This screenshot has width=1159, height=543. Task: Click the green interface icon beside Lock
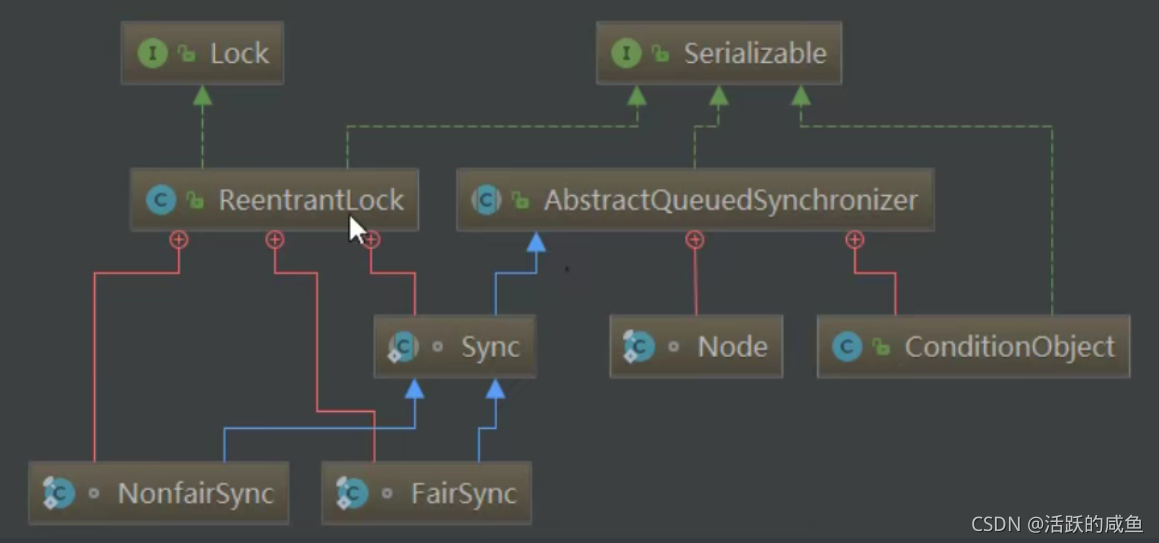pyautogui.click(x=152, y=53)
